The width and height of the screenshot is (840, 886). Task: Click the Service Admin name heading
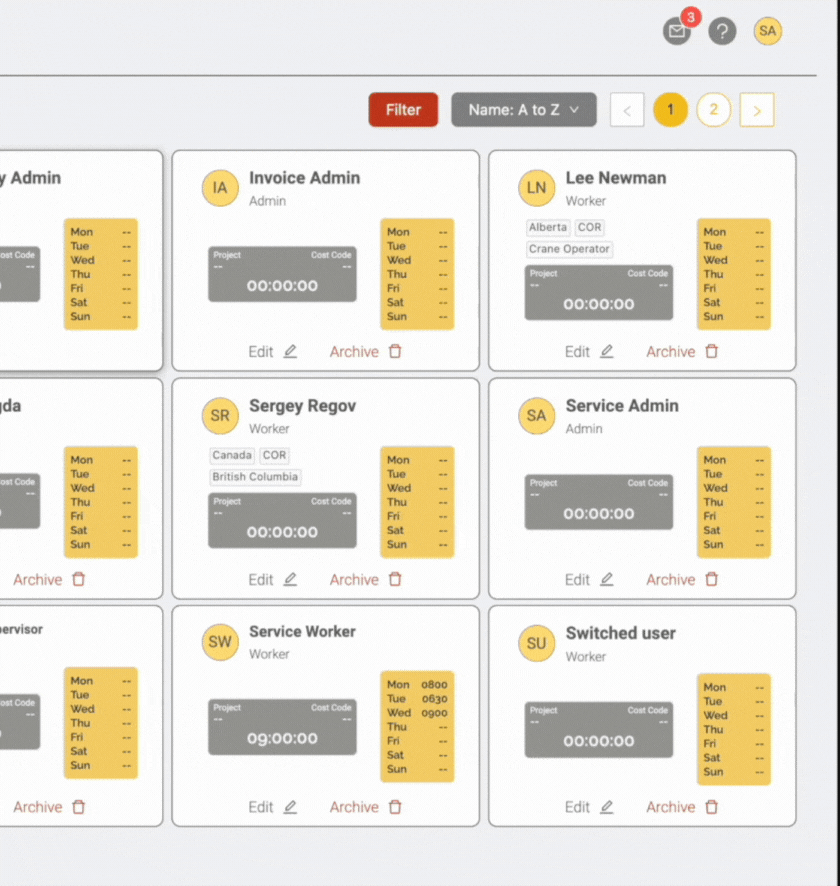pos(622,405)
